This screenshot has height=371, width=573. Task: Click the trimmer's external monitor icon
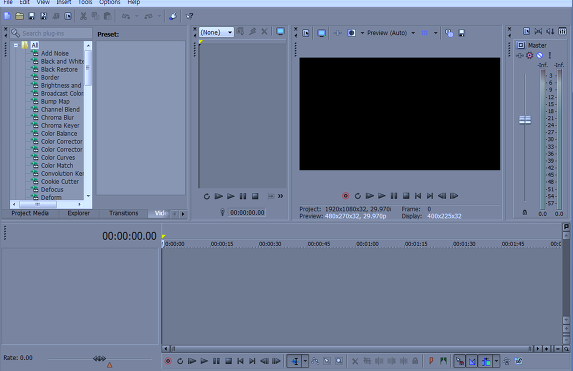click(280, 32)
